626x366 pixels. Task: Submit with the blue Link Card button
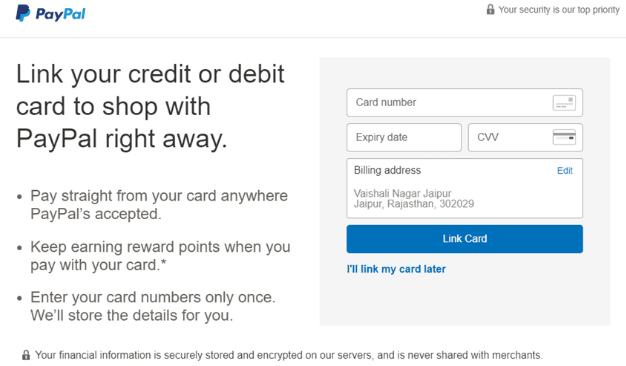464,239
